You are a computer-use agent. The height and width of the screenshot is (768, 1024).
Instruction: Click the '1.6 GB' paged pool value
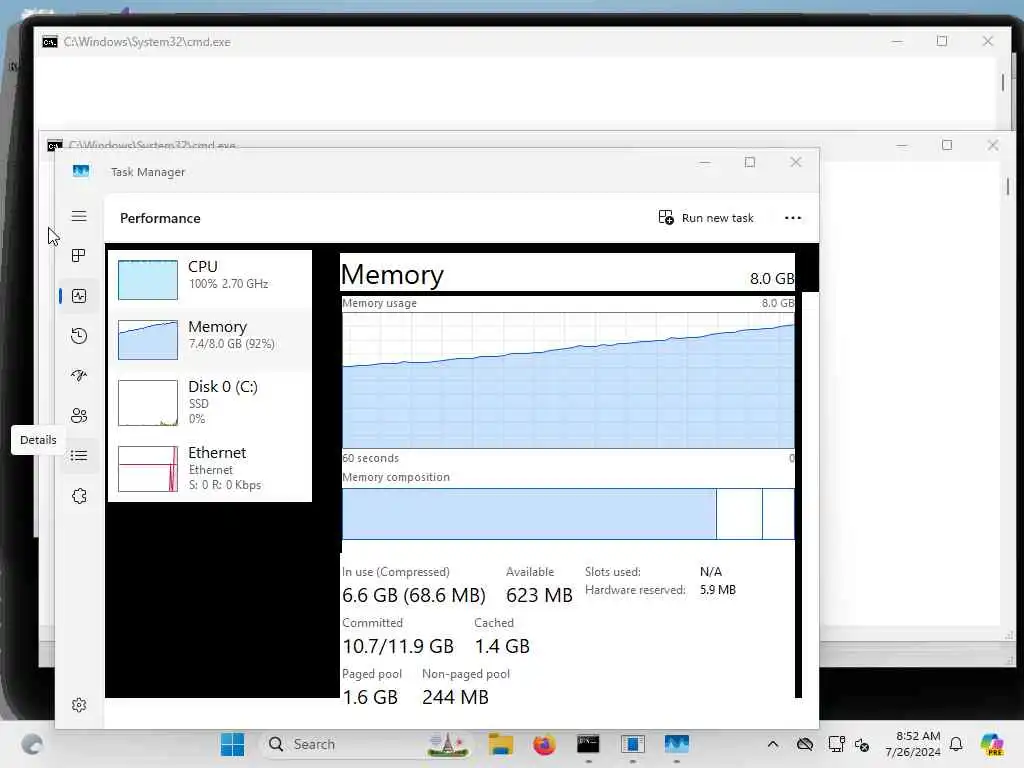[x=370, y=697]
